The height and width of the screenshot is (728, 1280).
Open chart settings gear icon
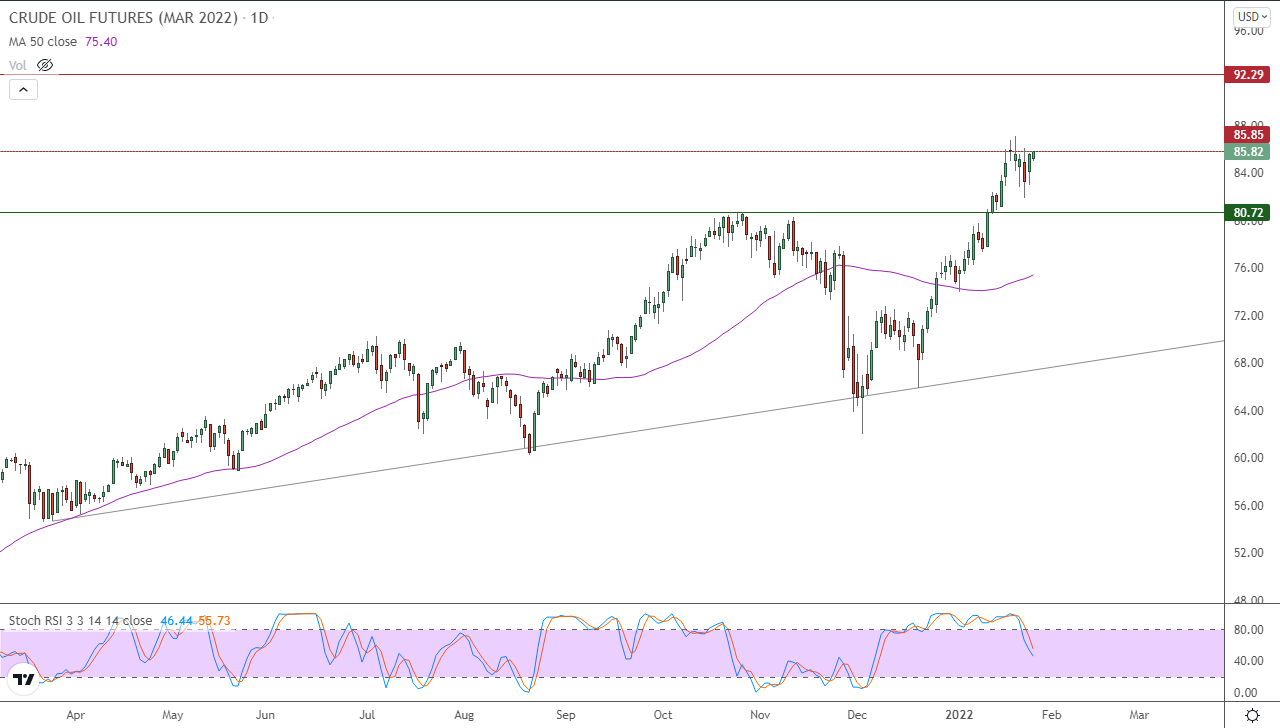tap(1252, 715)
